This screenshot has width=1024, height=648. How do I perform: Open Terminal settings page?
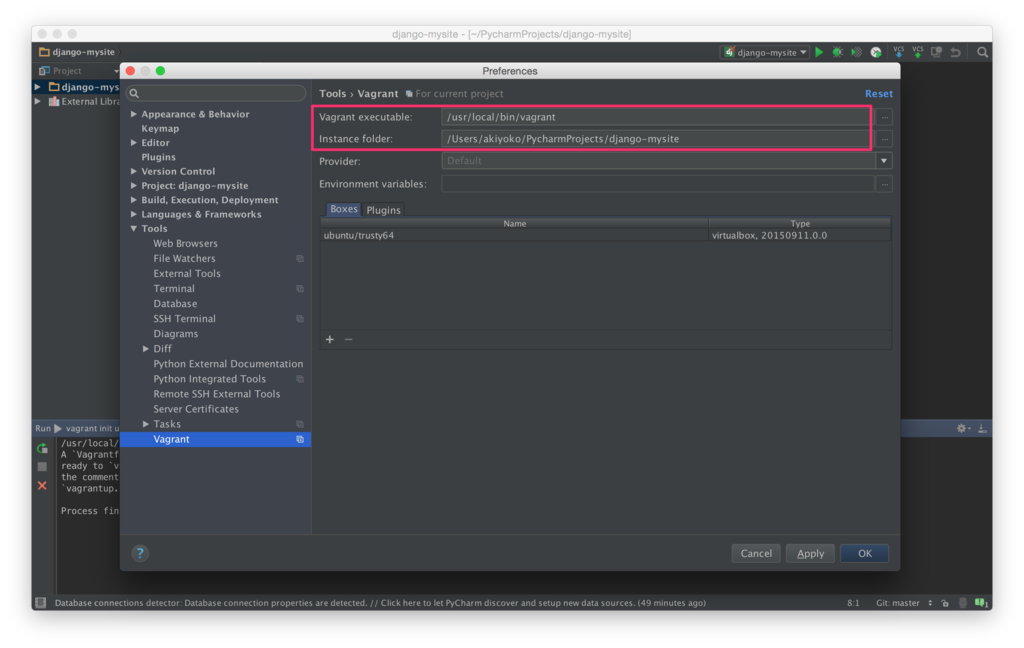[174, 289]
